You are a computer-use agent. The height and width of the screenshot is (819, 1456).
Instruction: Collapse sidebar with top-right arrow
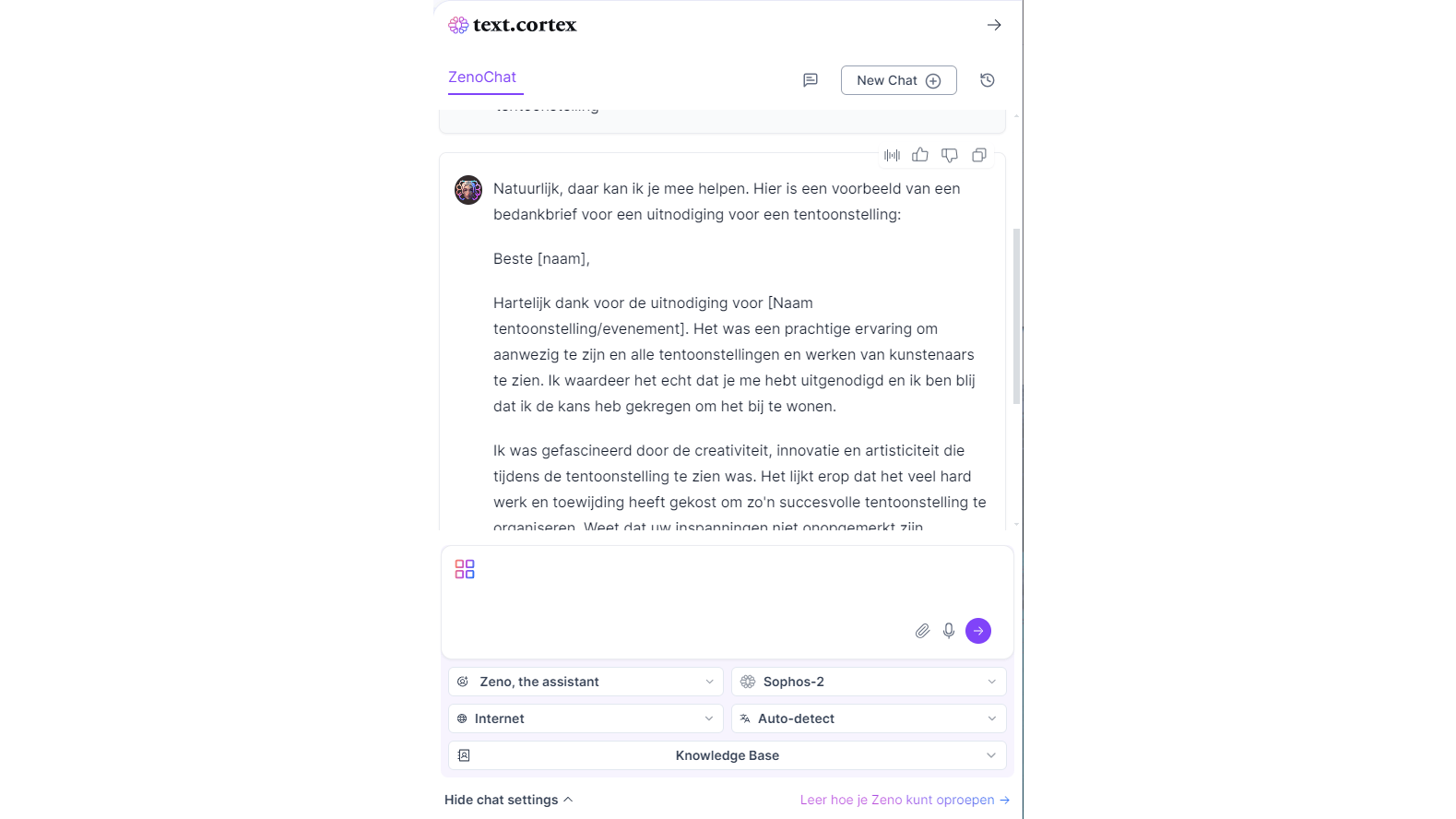click(994, 25)
